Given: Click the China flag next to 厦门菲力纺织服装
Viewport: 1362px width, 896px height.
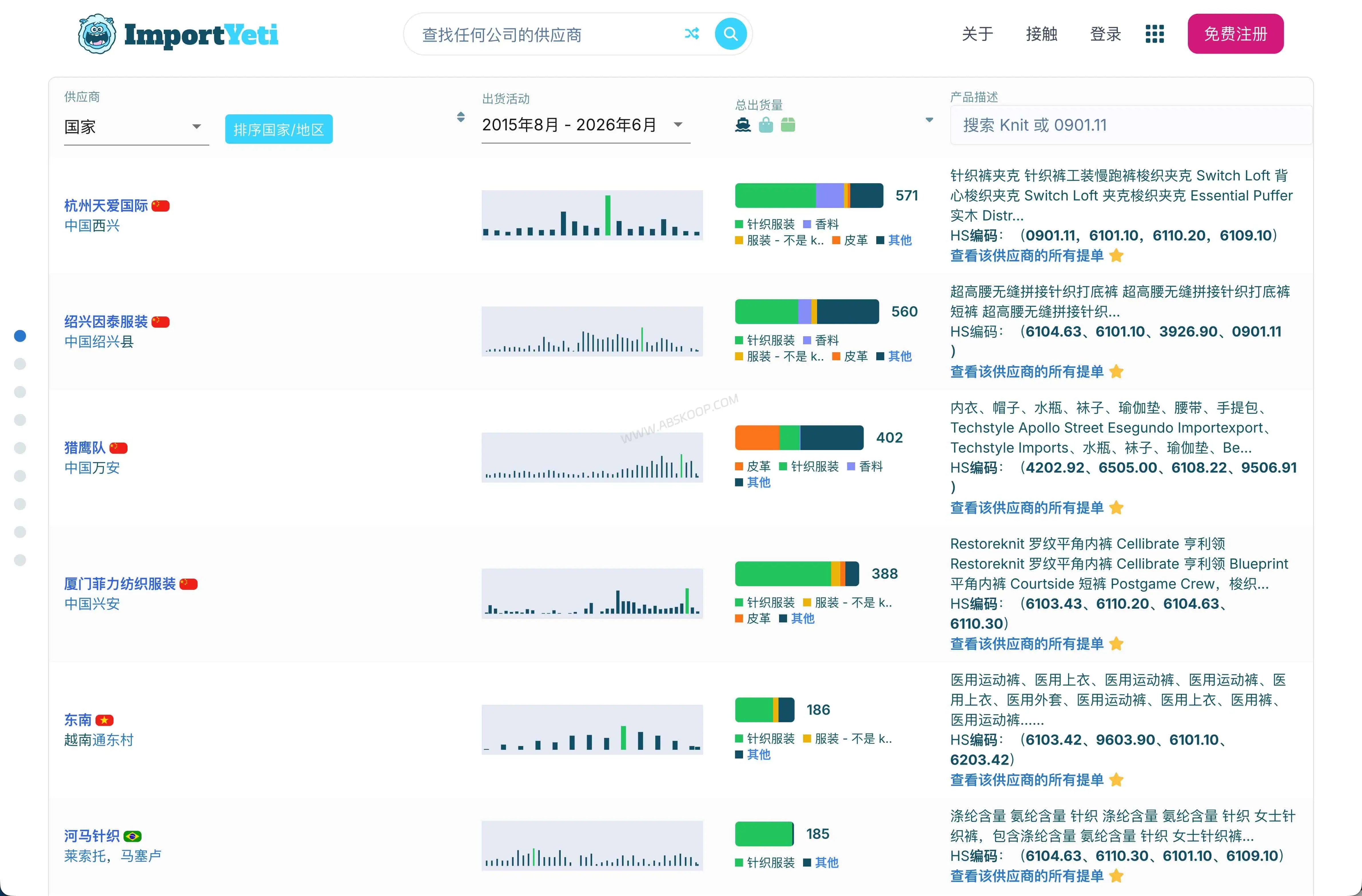Looking at the screenshot, I should pyautogui.click(x=189, y=584).
